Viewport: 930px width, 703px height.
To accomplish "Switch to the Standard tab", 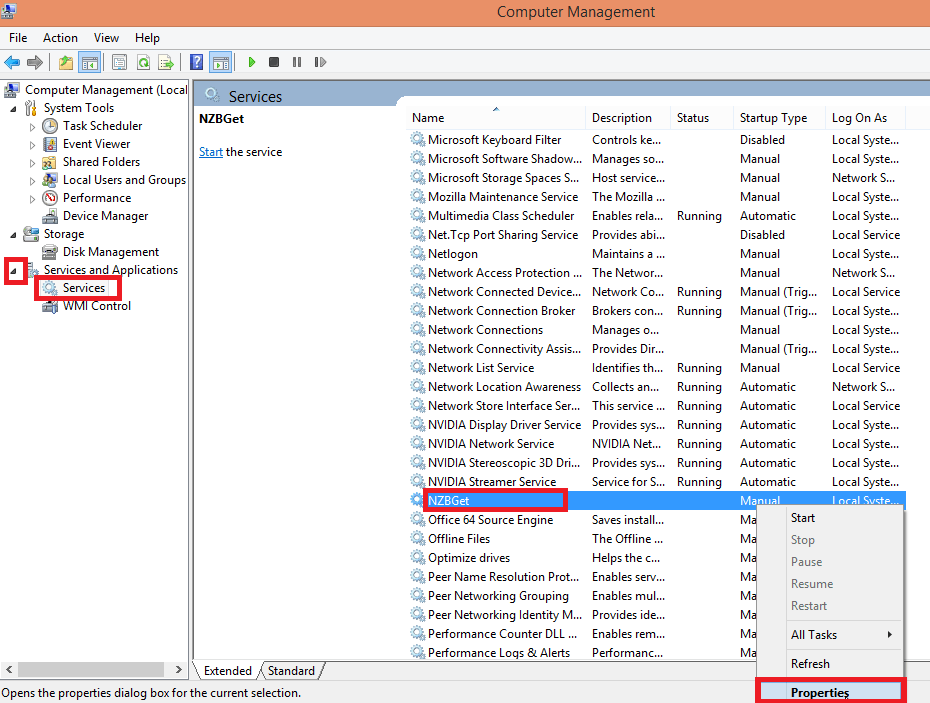I will click(x=291, y=671).
